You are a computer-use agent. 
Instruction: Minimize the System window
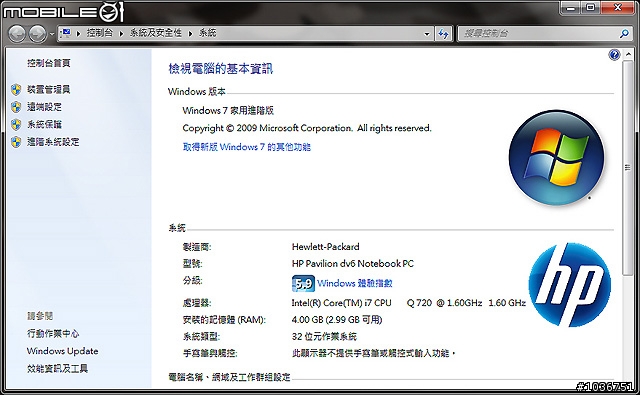coord(571,7)
